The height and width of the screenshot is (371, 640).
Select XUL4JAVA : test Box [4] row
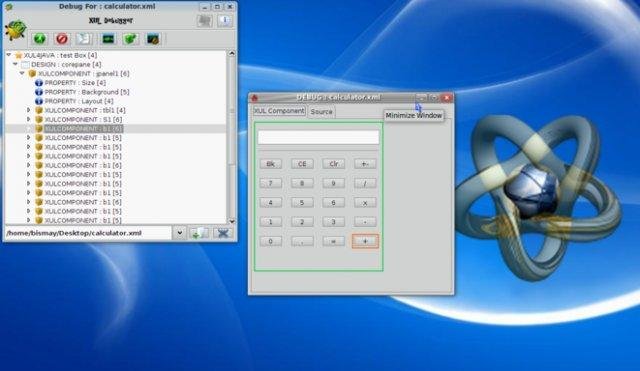pyautogui.click(x=60, y=55)
